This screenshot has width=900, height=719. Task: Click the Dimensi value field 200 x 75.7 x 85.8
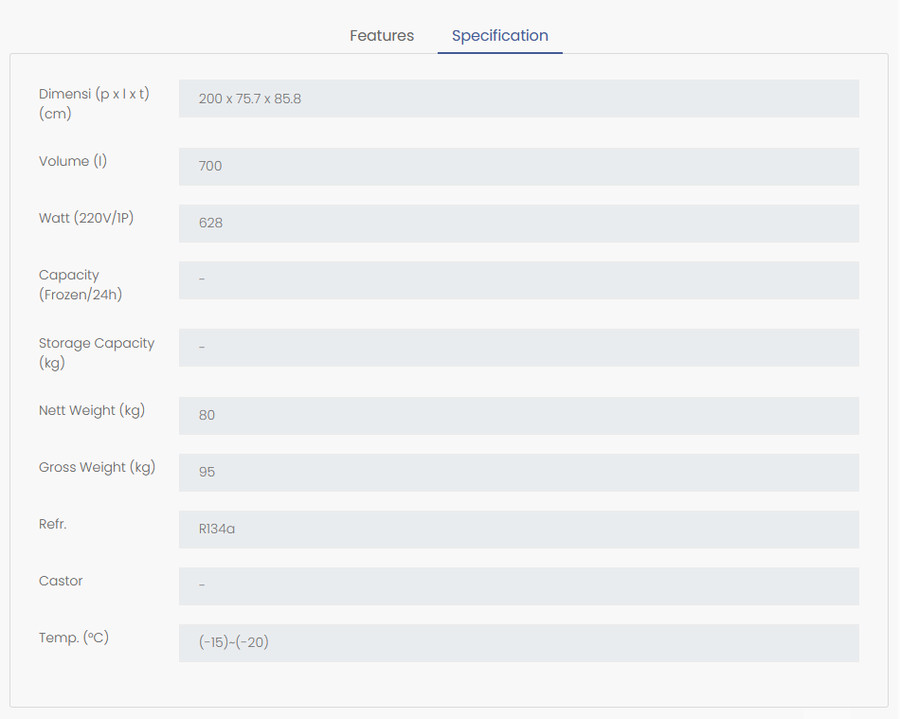coord(518,99)
